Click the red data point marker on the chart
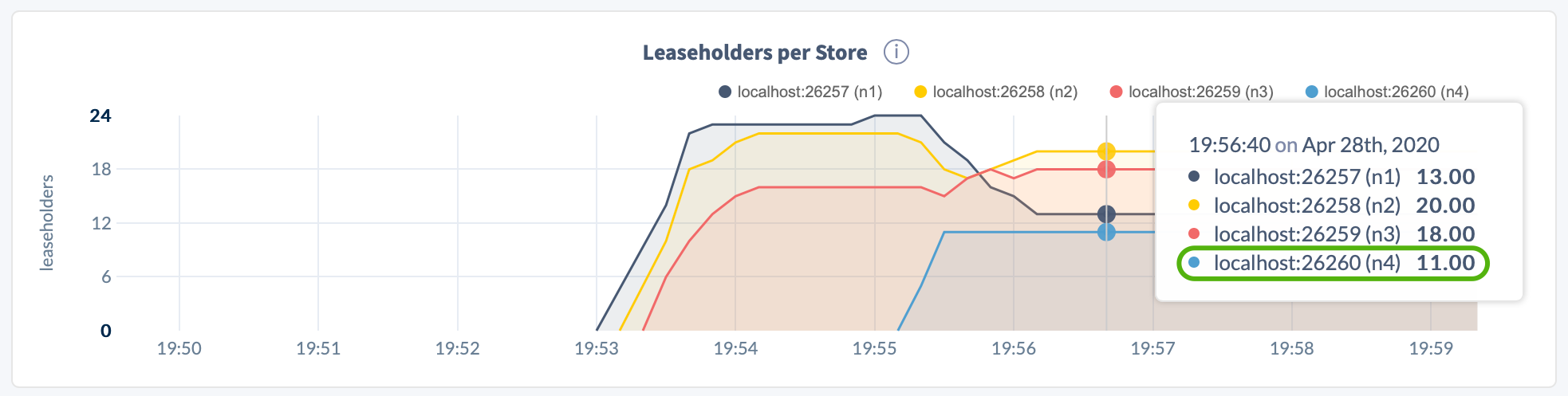 coord(1106,169)
